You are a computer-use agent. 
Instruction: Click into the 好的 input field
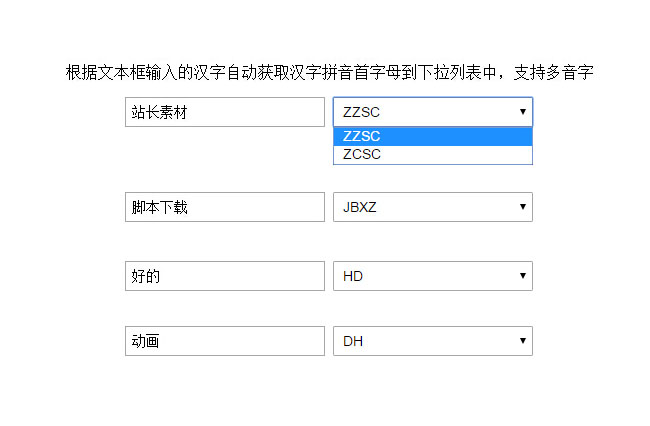[x=225, y=276]
